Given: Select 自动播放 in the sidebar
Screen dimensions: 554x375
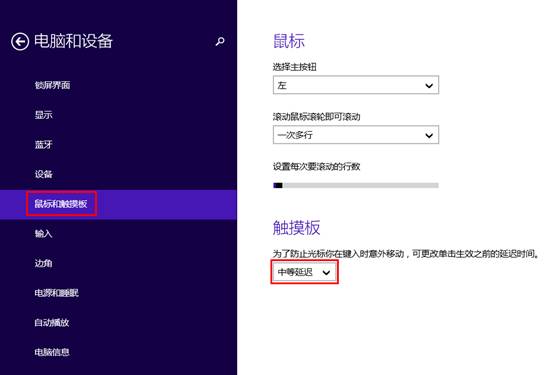Looking at the screenshot, I should pyautogui.click(x=52, y=323).
